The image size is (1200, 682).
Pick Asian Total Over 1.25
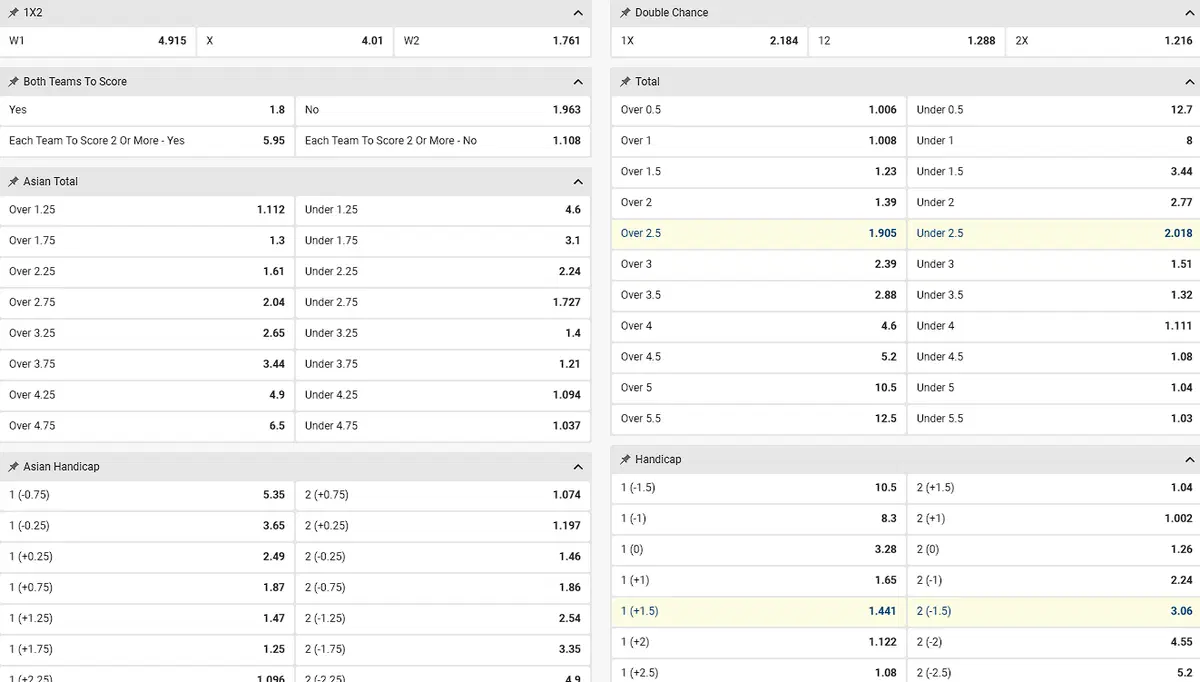coord(147,210)
